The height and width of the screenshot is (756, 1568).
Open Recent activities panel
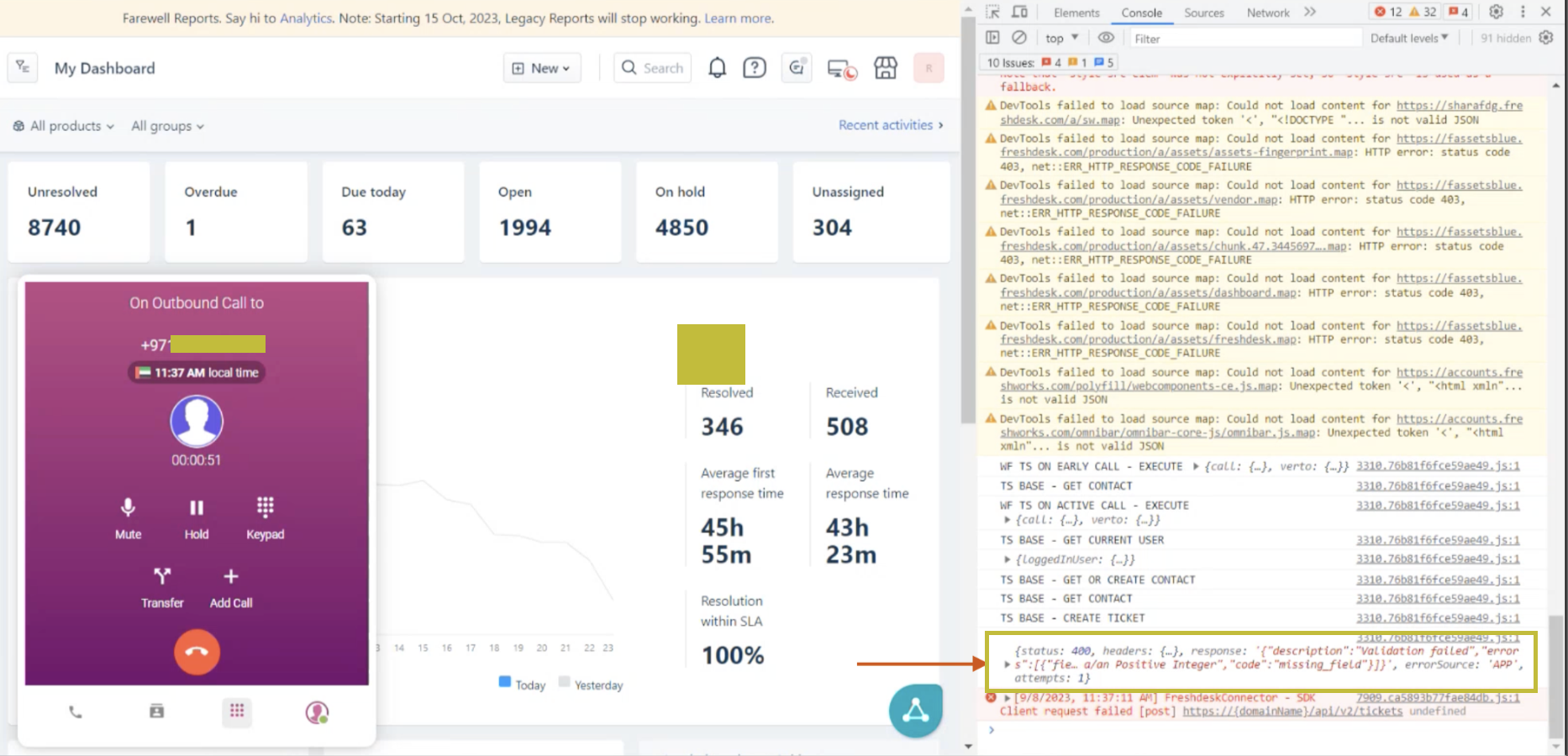pos(891,125)
